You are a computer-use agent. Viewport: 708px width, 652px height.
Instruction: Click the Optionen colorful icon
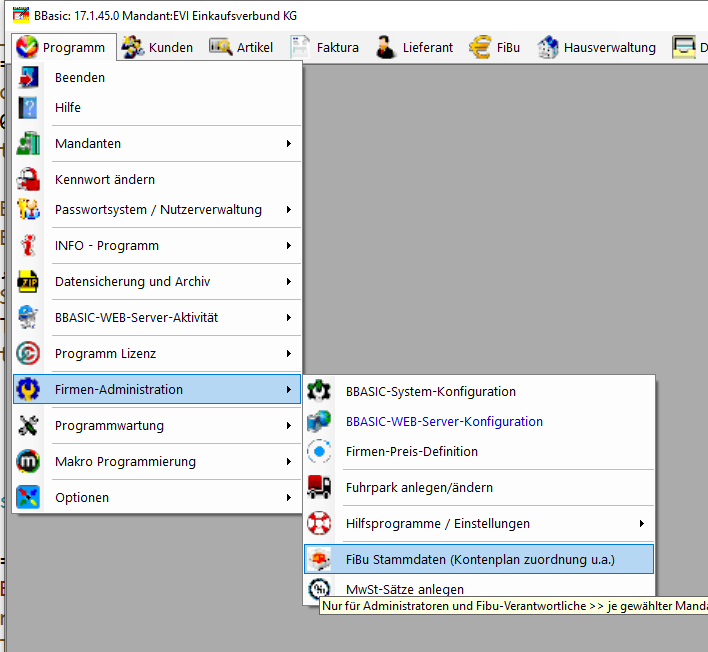28,498
